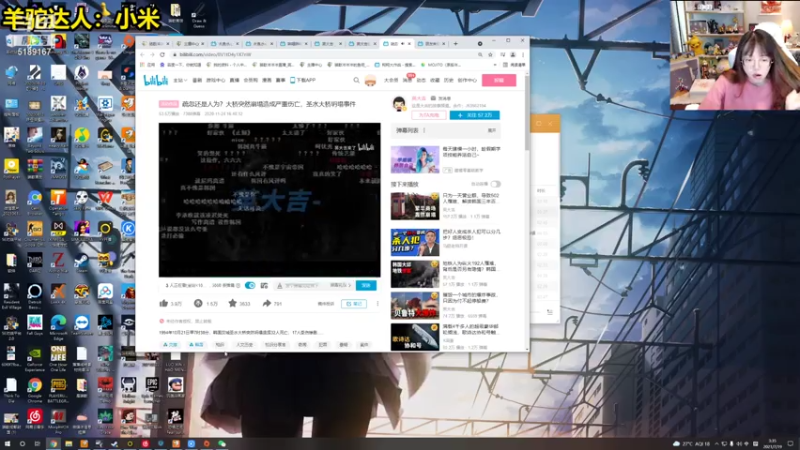The height and width of the screenshot is (450, 800).
Task: Launch QQ Music from the desktop
Action: coord(82,136)
